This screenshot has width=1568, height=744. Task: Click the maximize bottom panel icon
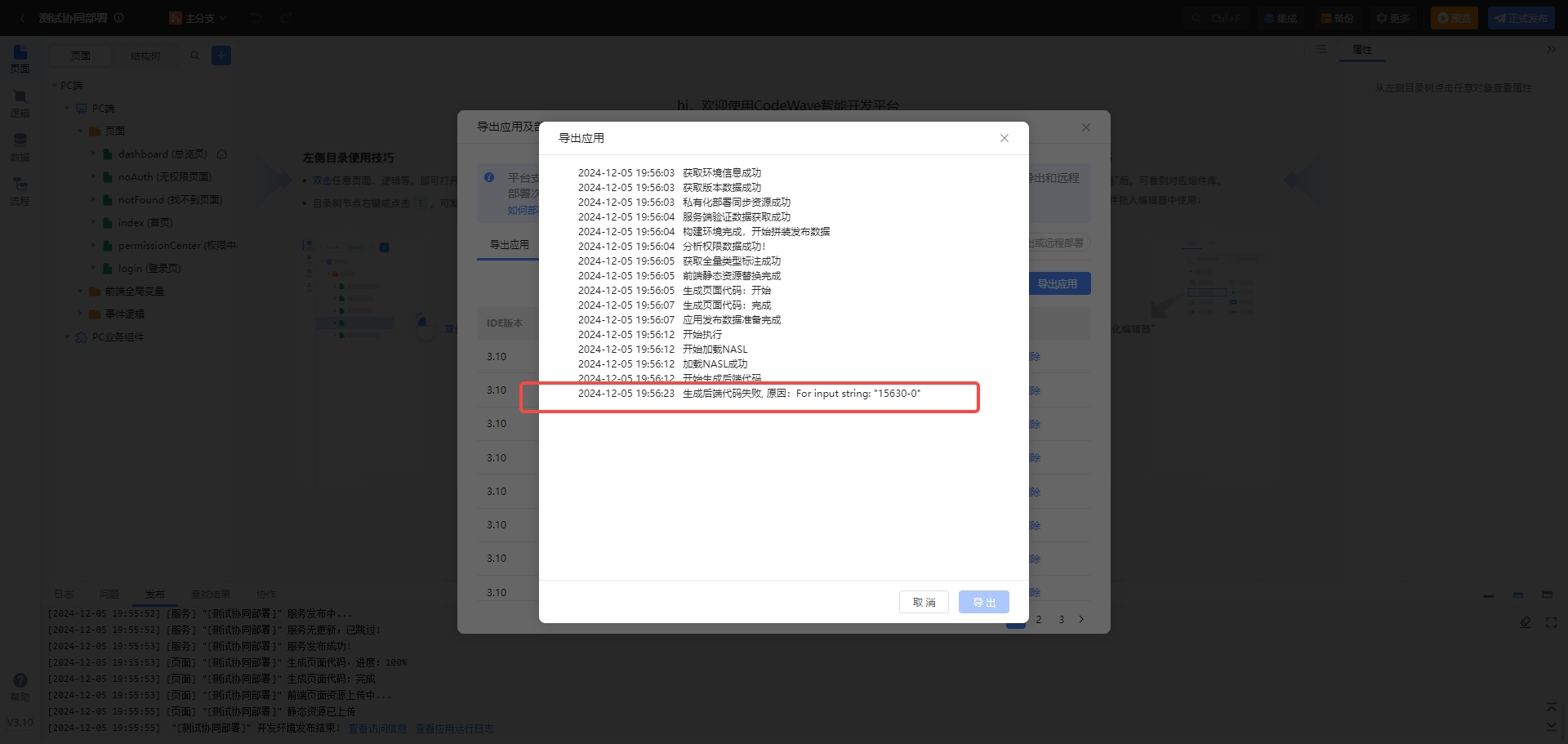tap(1548, 595)
